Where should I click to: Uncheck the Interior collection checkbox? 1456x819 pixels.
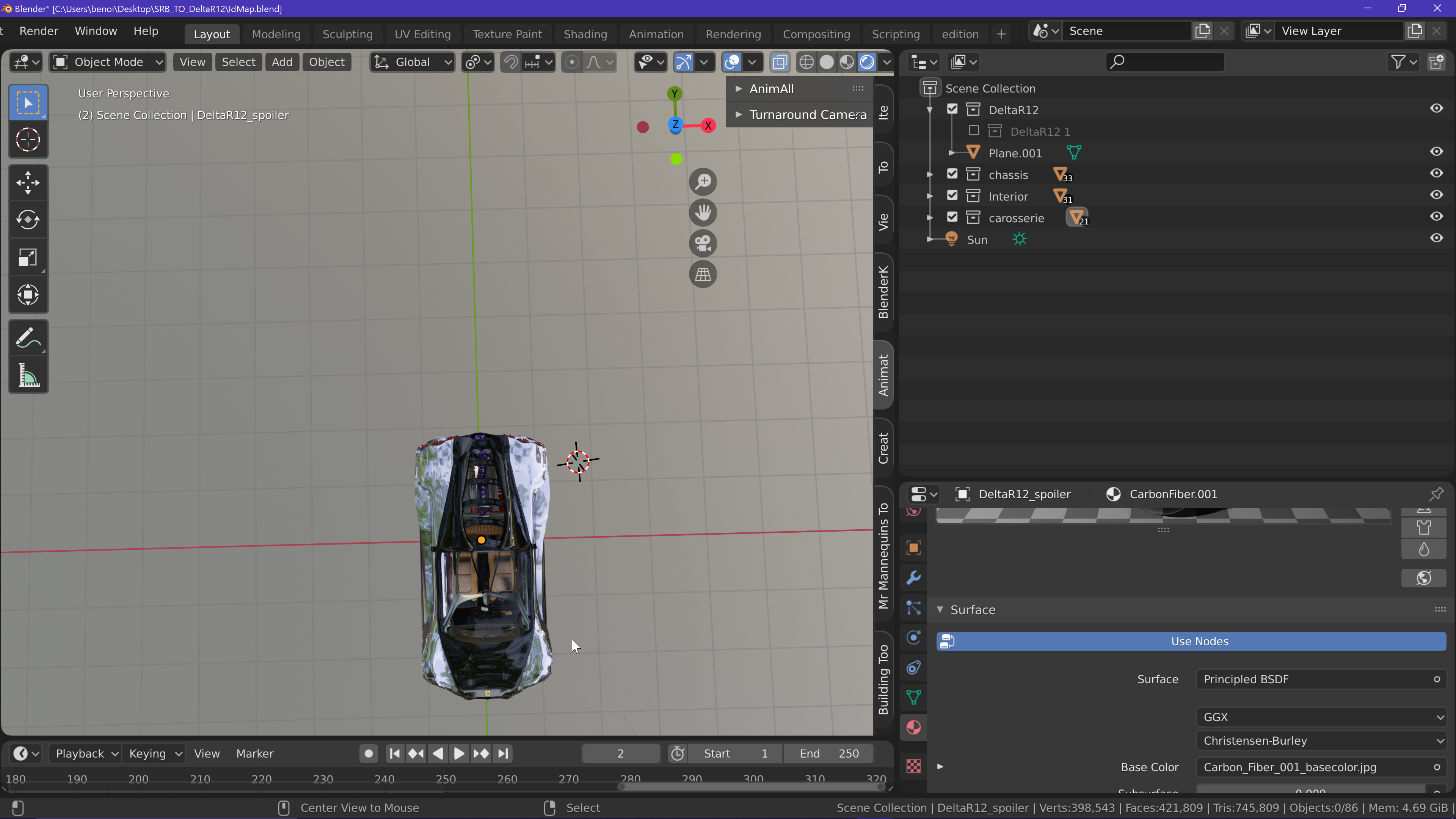click(952, 196)
